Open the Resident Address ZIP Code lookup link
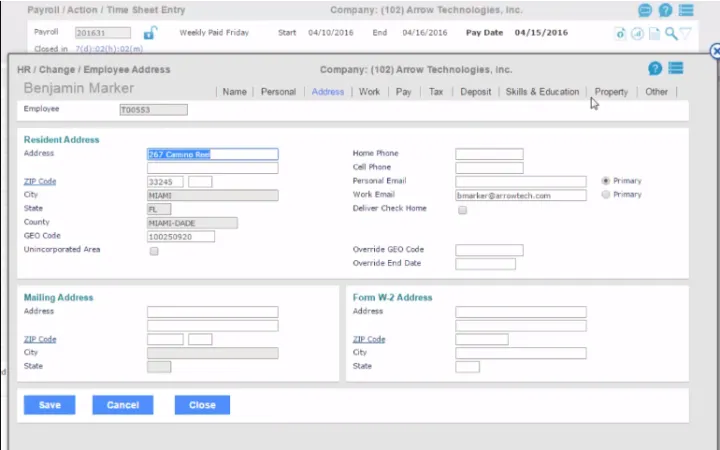 (x=40, y=181)
